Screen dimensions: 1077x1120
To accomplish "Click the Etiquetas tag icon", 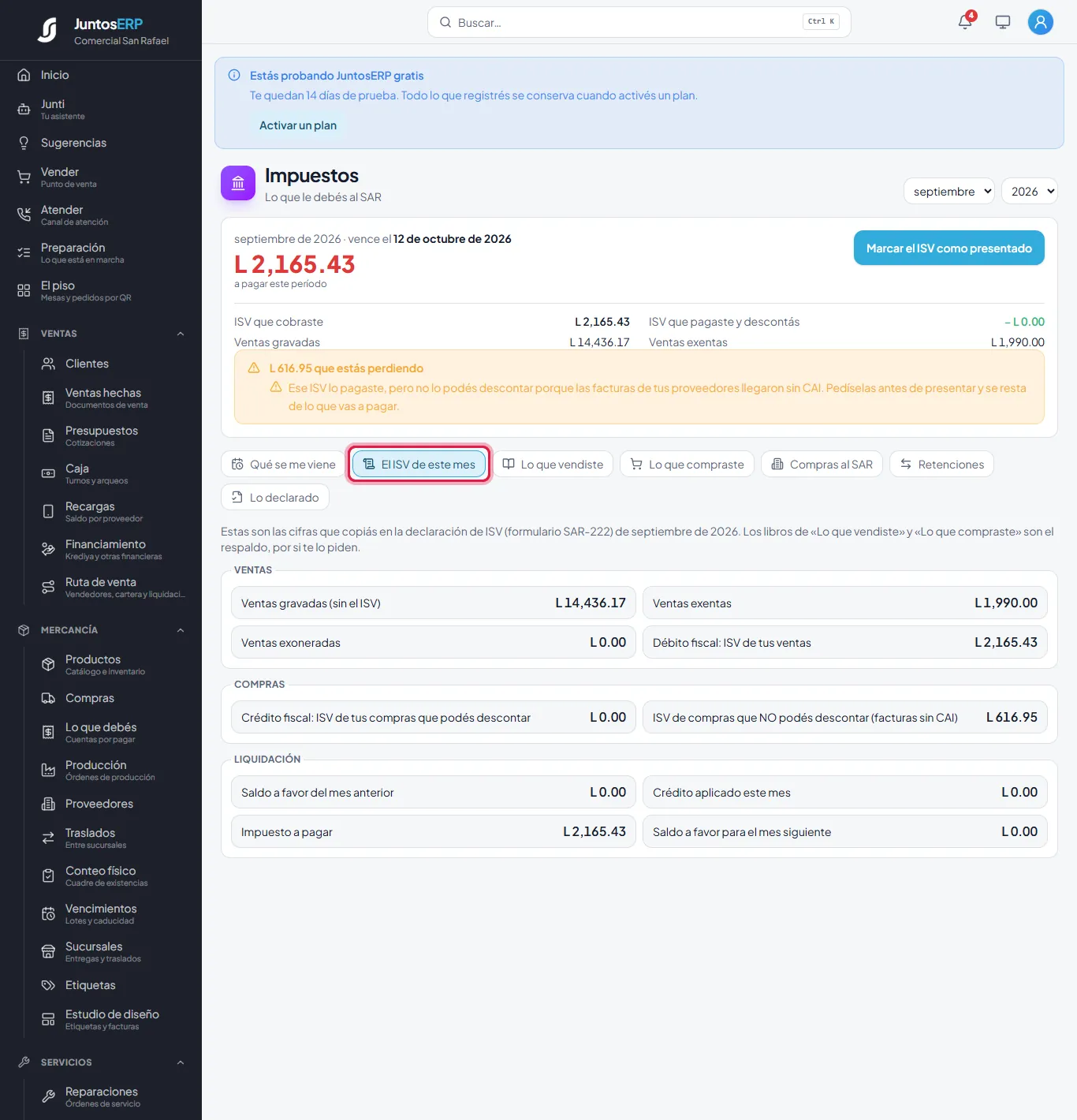I will (48, 985).
